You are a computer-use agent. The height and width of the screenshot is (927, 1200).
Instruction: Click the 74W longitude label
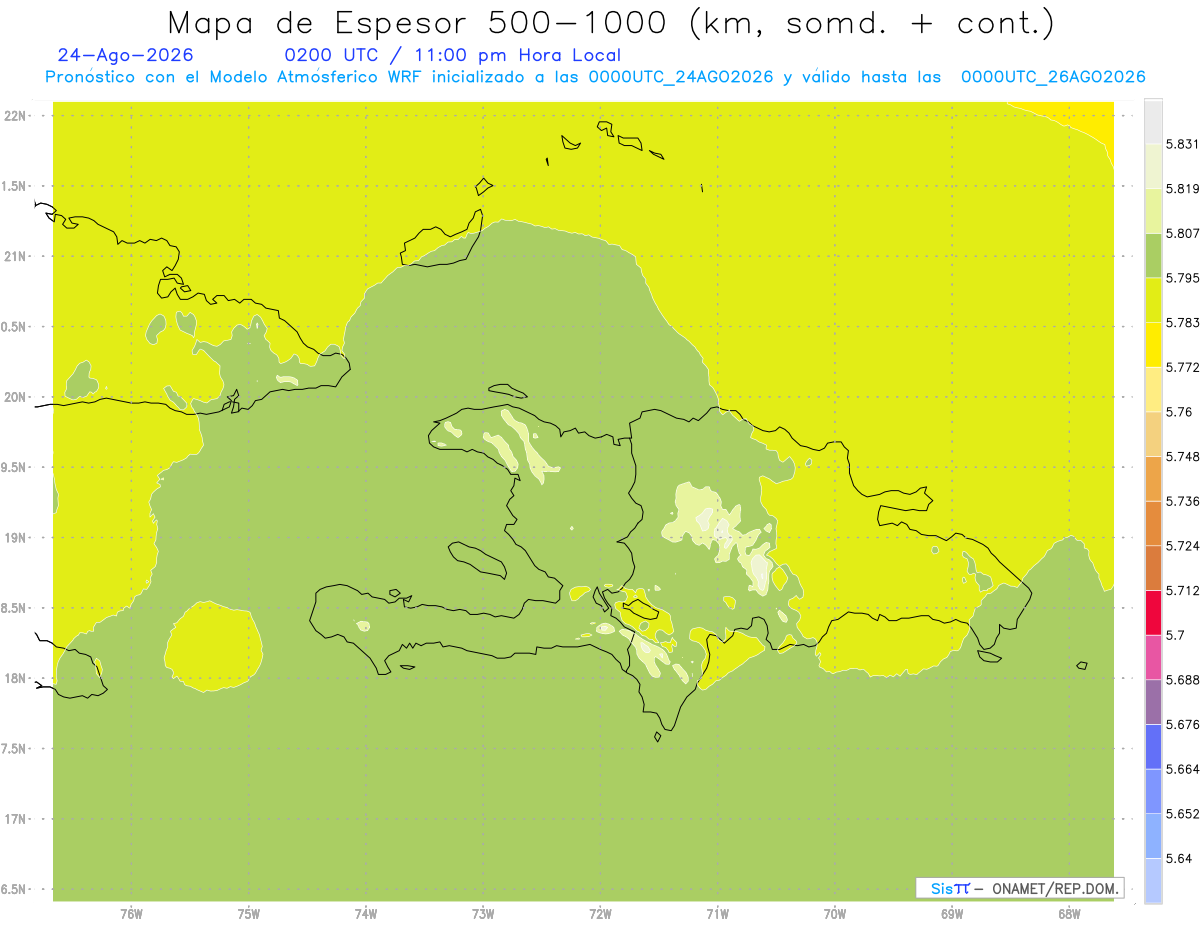click(x=366, y=913)
